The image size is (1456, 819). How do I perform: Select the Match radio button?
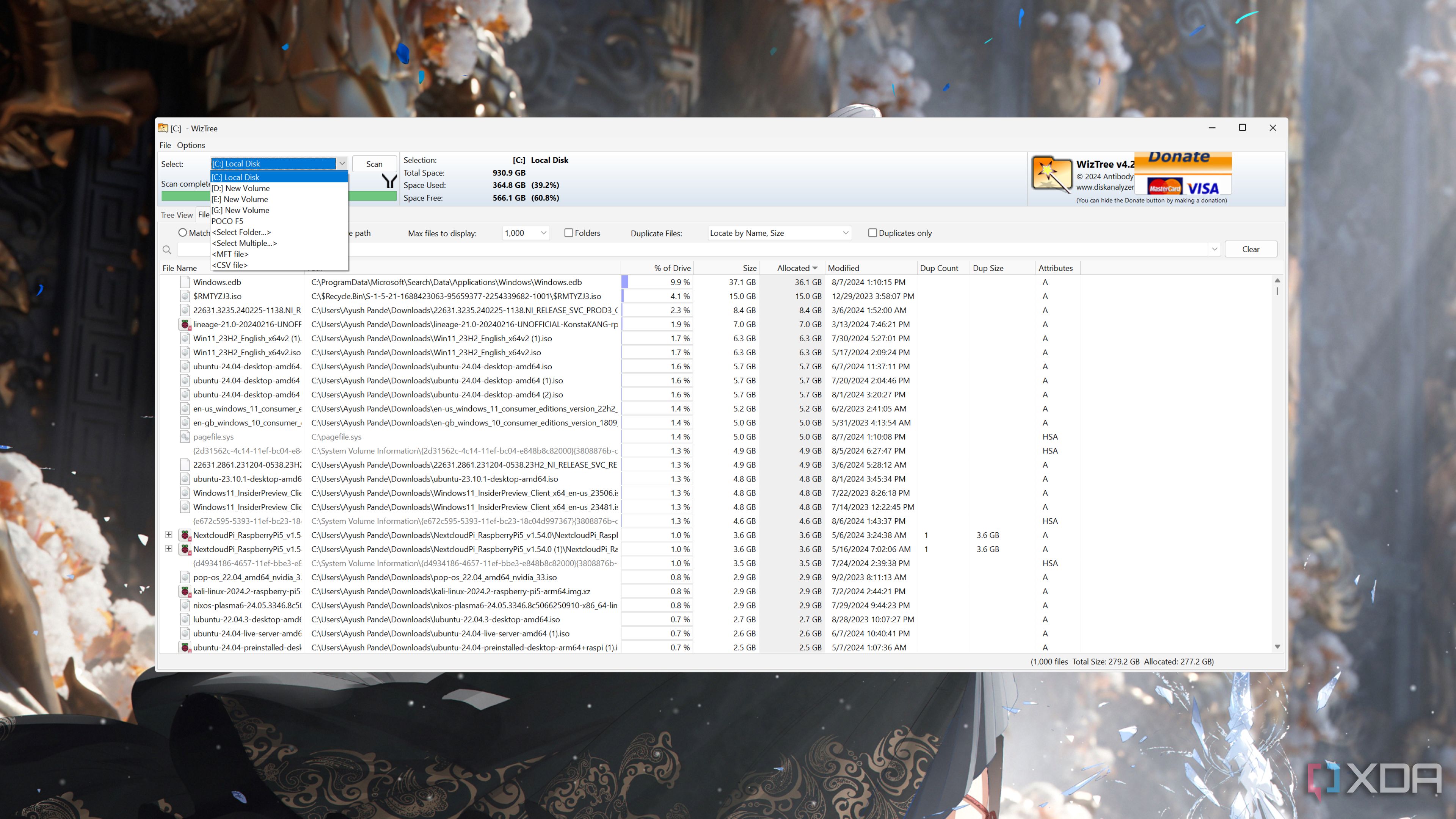point(182,233)
